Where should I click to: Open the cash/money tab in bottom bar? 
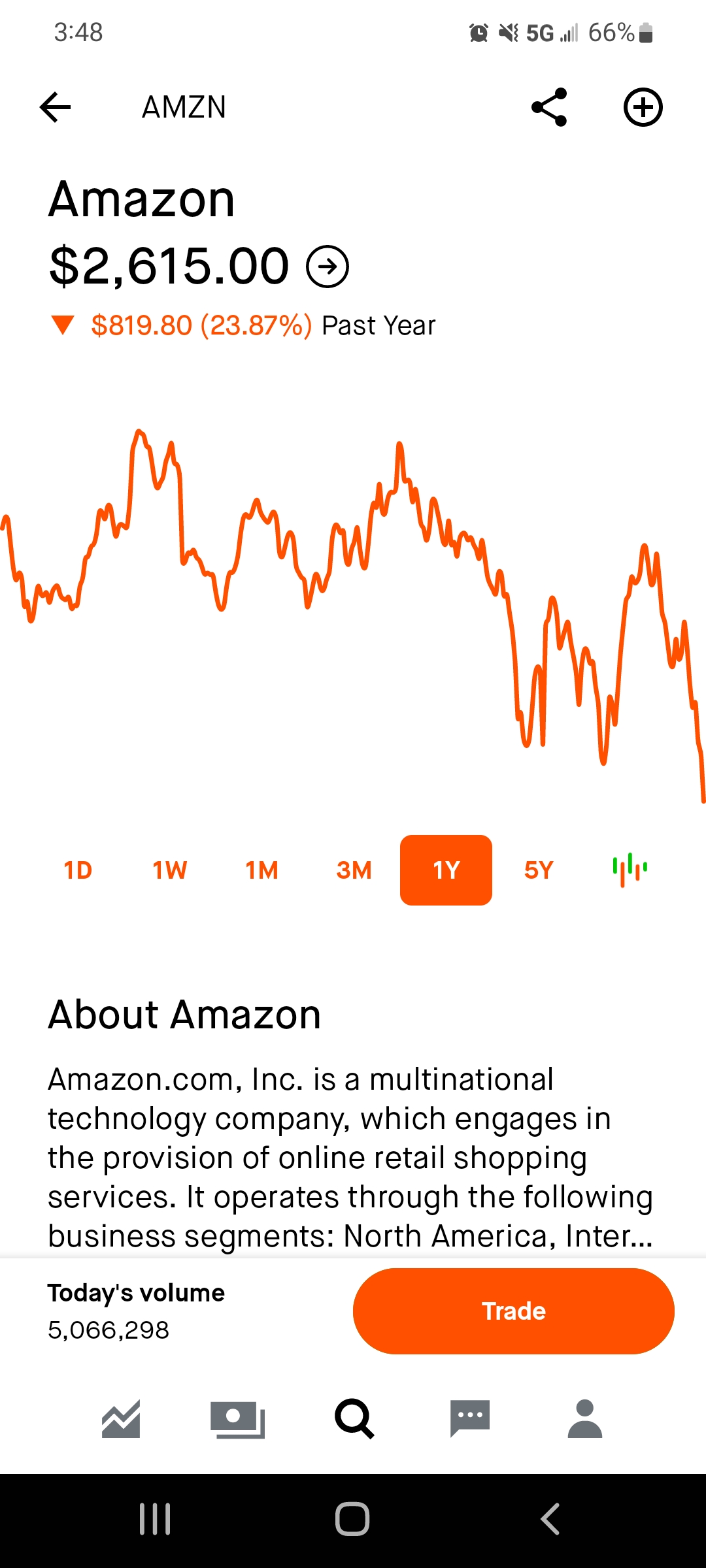(237, 1420)
